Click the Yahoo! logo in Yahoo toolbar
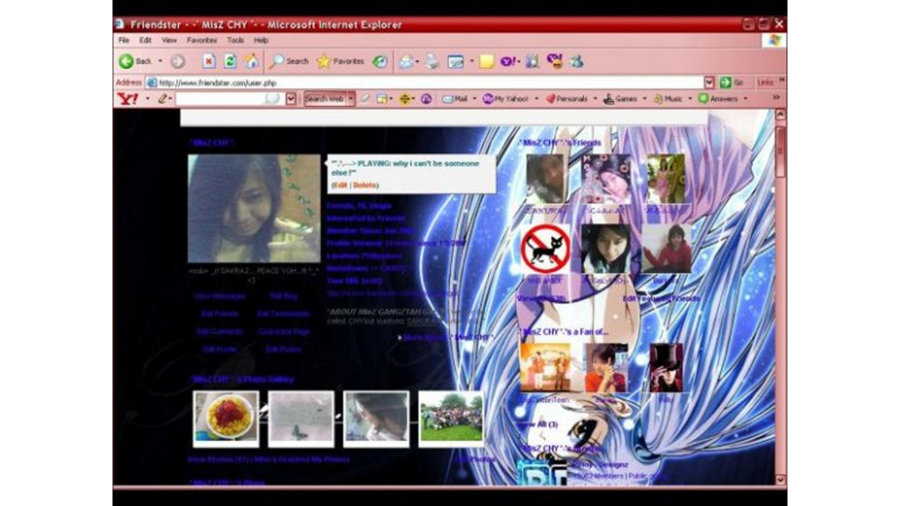The height and width of the screenshot is (506, 900). 127,99
